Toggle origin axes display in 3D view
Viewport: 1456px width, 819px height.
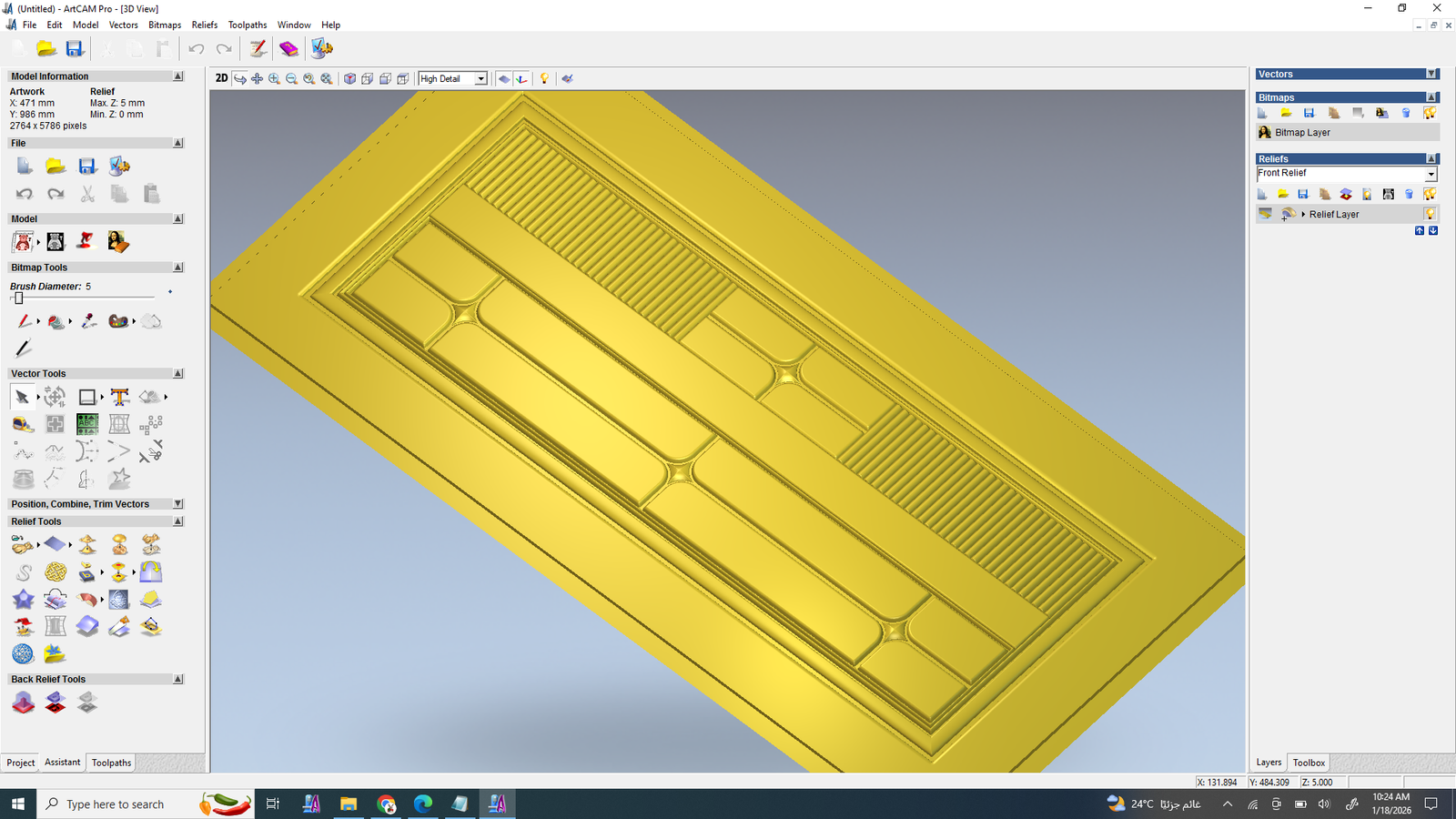point(521,79)
